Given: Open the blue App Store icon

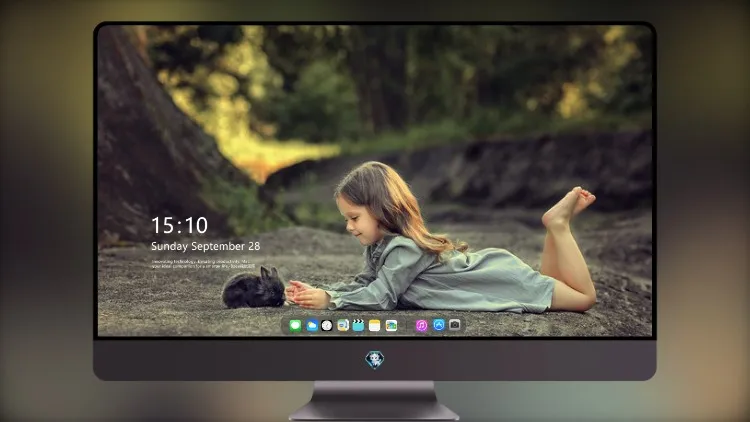Looking at the screenshot, I should [x=439, y=325].
